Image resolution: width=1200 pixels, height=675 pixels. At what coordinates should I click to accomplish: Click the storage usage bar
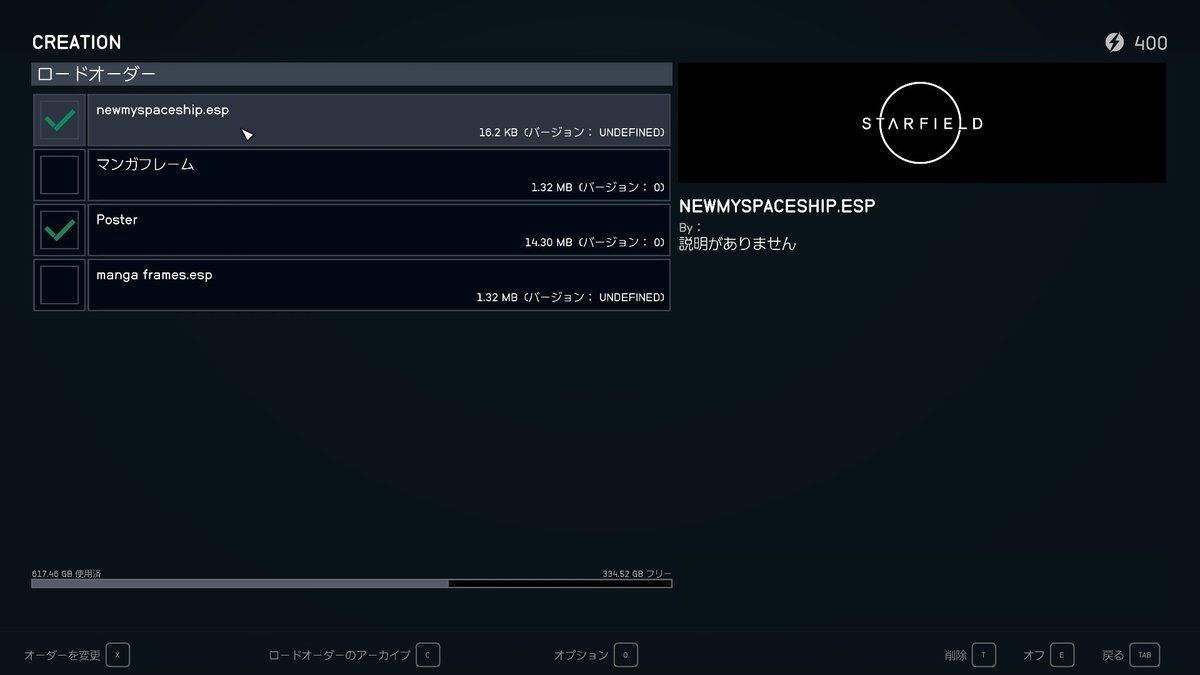pos(352,583)
